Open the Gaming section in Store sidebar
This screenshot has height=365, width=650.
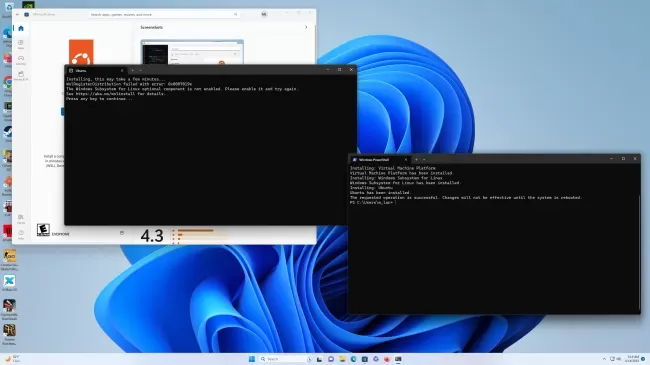pyautogui.click(x=21, y=60)
